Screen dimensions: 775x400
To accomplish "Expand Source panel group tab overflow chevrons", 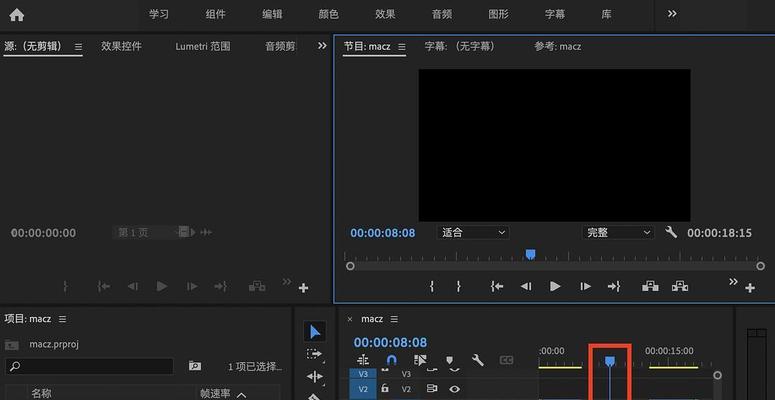I will click(322, 45).
